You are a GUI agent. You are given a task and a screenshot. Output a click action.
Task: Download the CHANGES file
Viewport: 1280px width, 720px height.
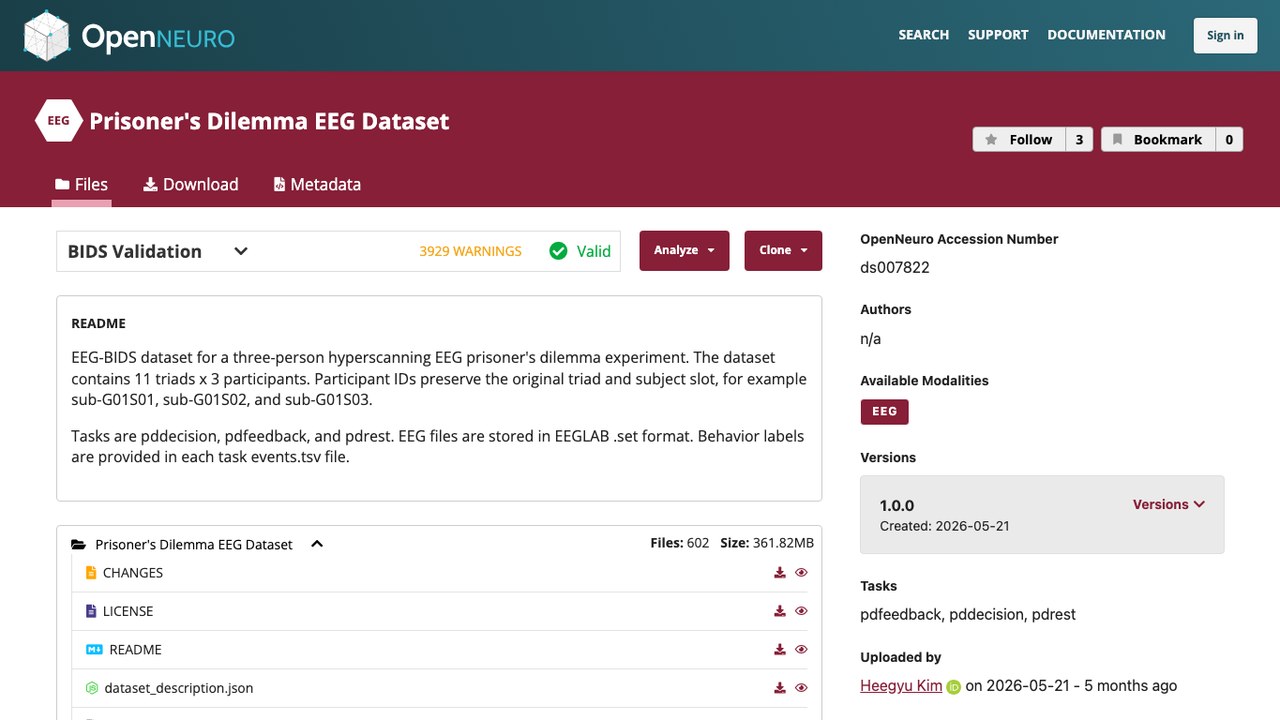780,573
